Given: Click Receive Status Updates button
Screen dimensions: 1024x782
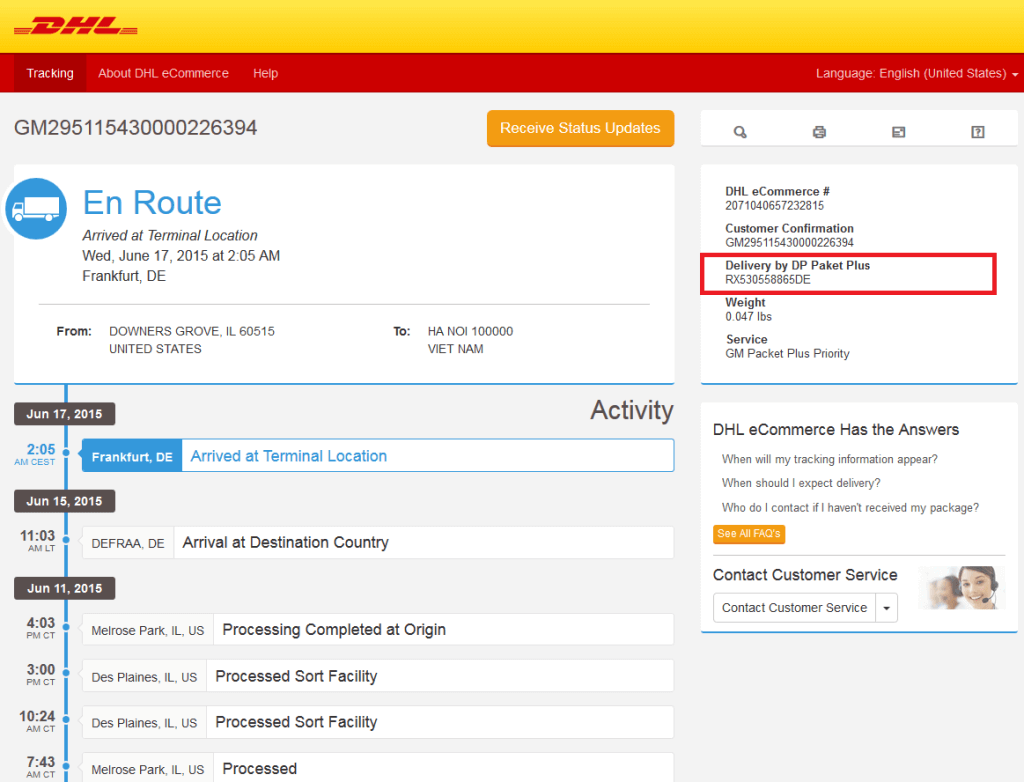Looking at the screenshot, I should (580, 128).
